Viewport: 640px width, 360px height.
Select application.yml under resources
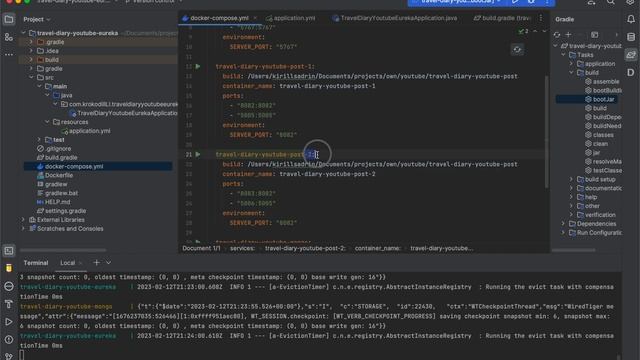89,131
